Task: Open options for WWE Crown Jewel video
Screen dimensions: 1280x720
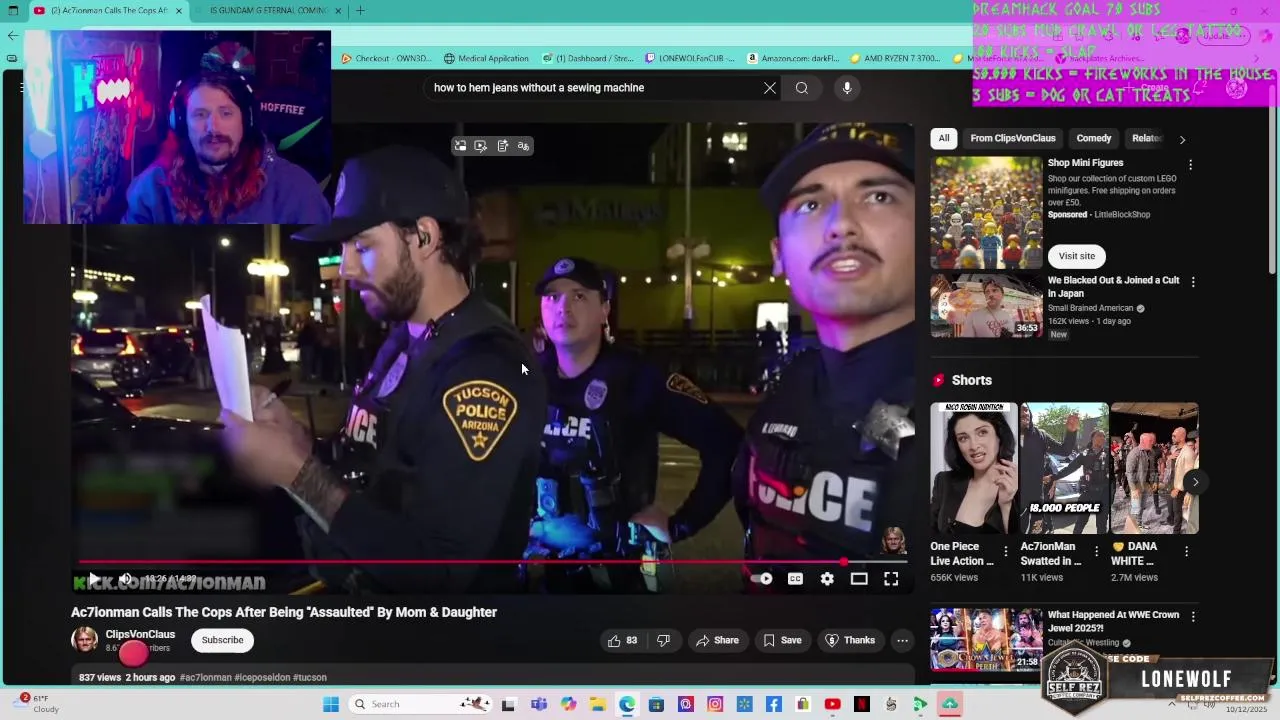Action: (1192, 617)
